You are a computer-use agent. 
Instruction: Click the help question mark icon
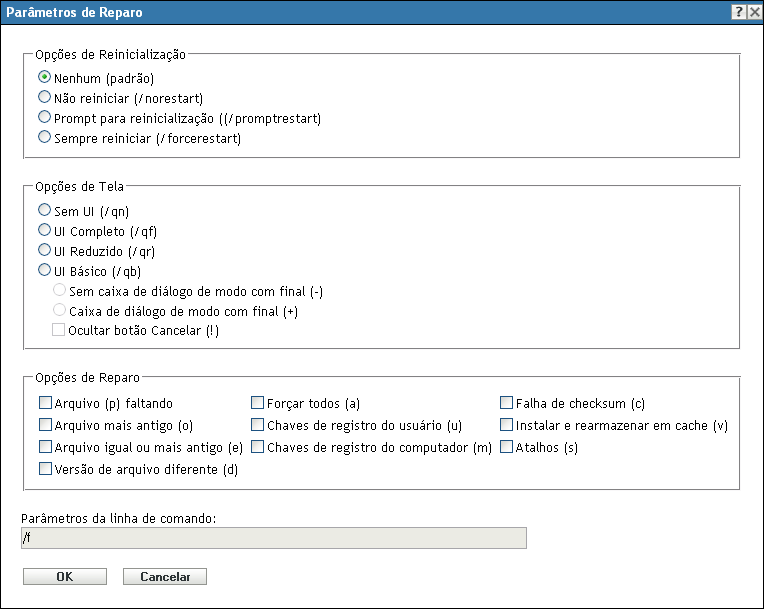point(737,13)
